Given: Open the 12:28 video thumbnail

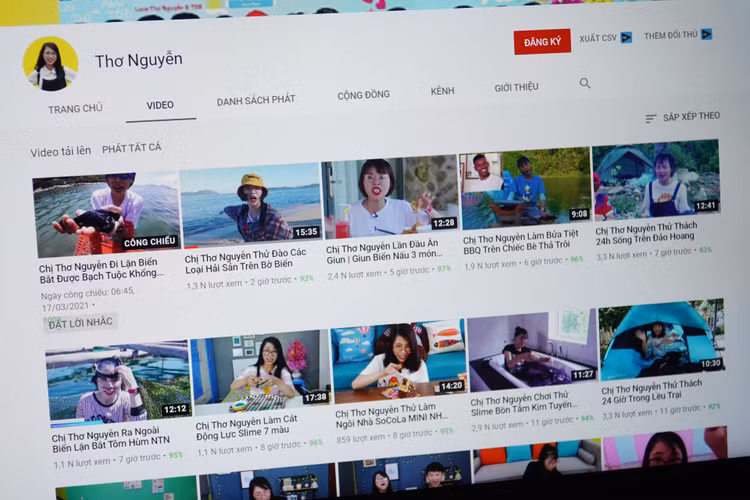Looking at the screenshot, I should pos(391,196).
